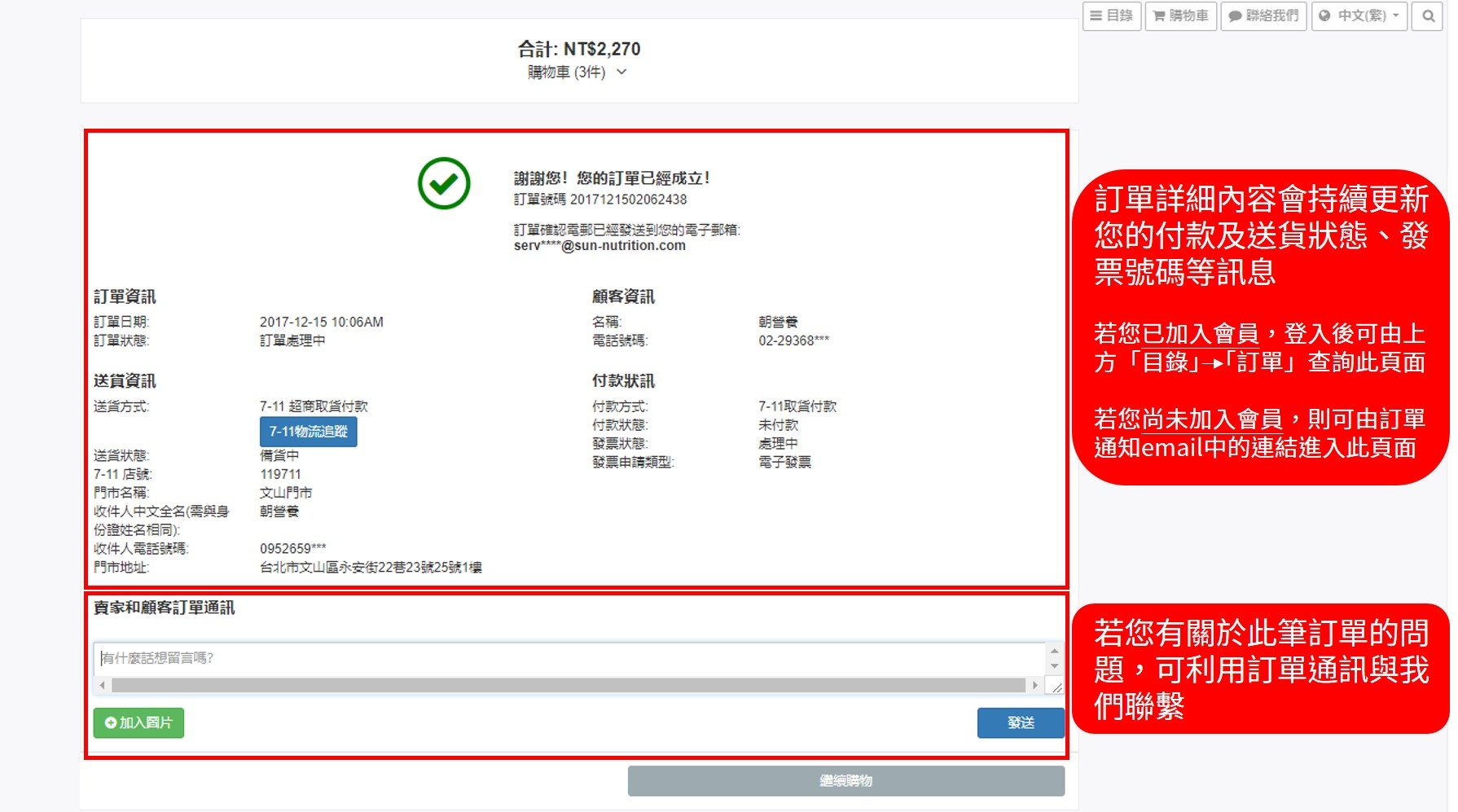The height and width of the screenshot is (812, 1458).
Task: Click the 聯絡我們 contact button
Action: (x=1263, y=16)
